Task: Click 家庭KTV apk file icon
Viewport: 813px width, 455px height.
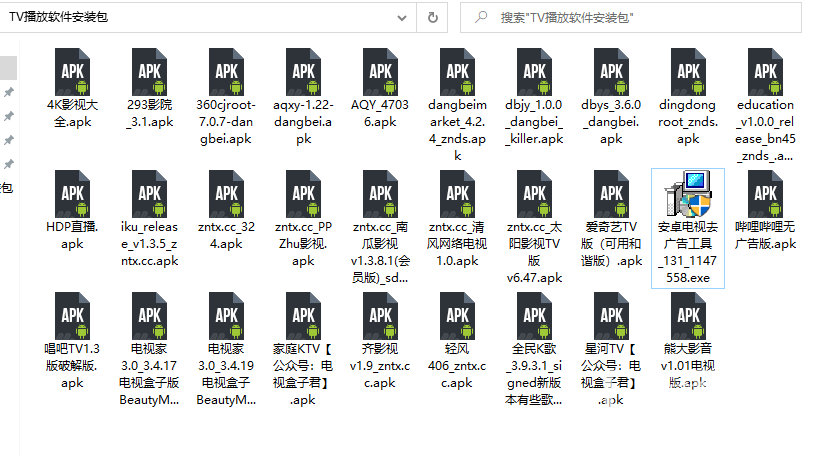Action: [303, 316]
